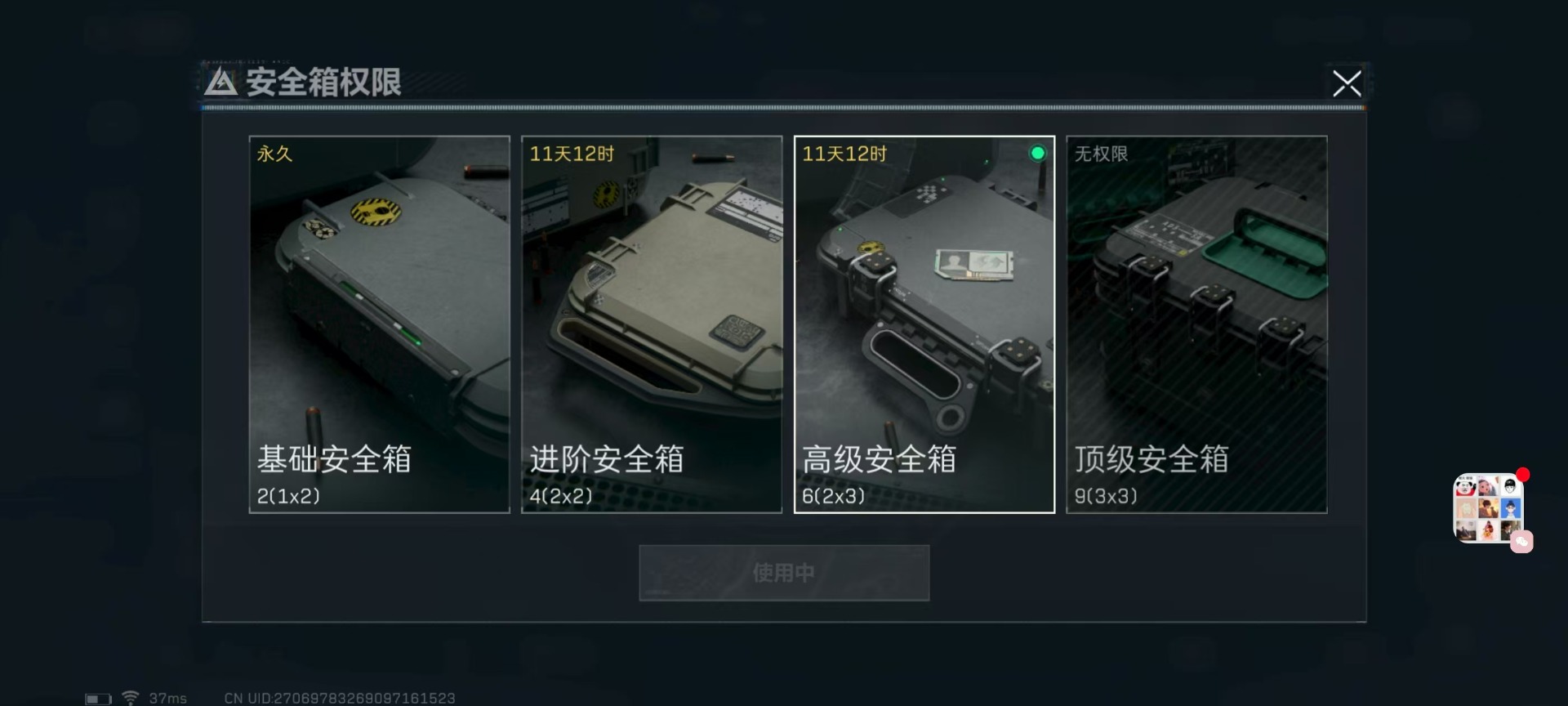
Task: Click the 6(2x3) capacity label
Action: [x=833, y=496]
